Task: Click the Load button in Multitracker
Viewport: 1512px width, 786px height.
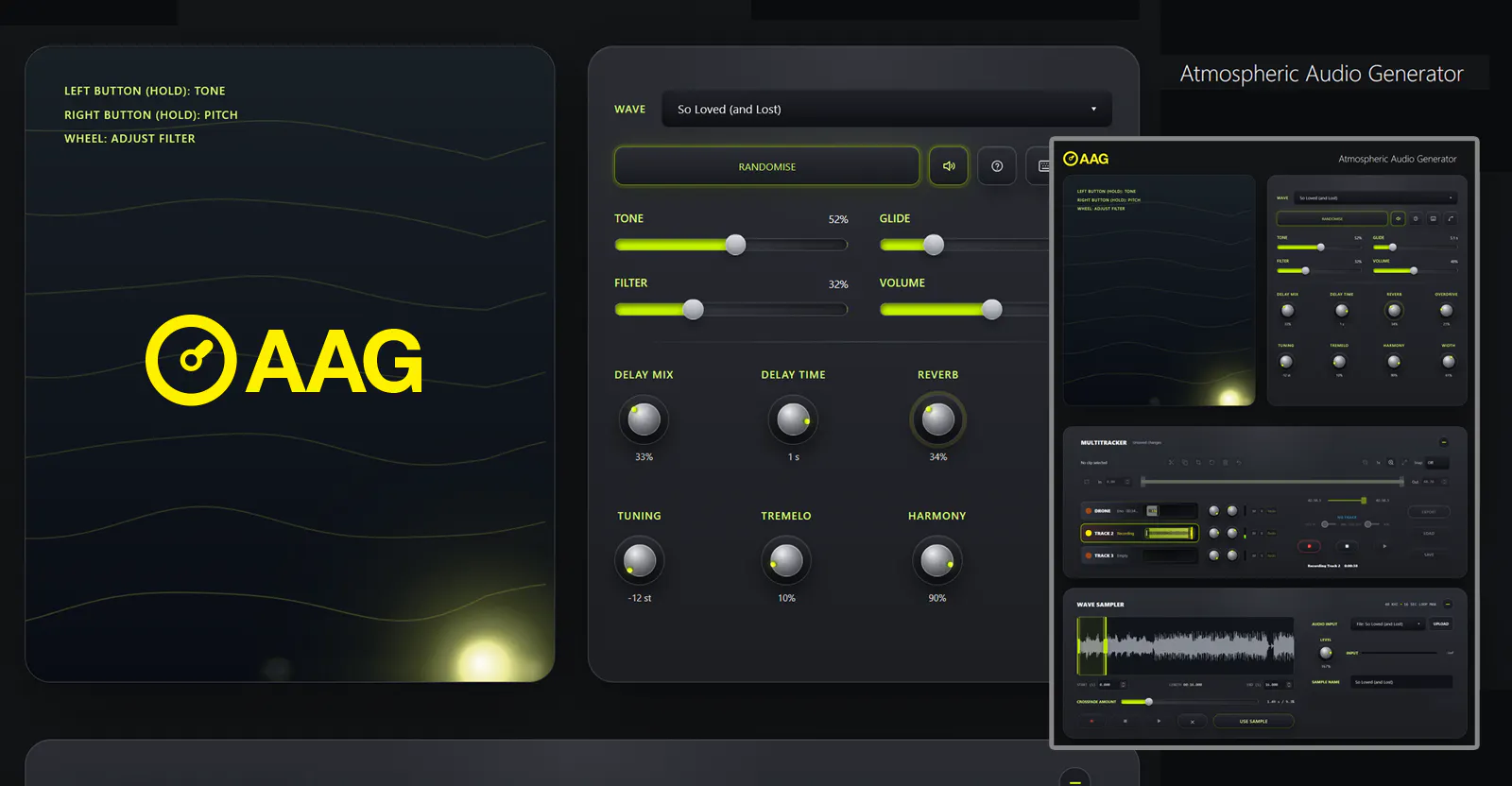Action: pyautogui.click(x=1429, y=533)
